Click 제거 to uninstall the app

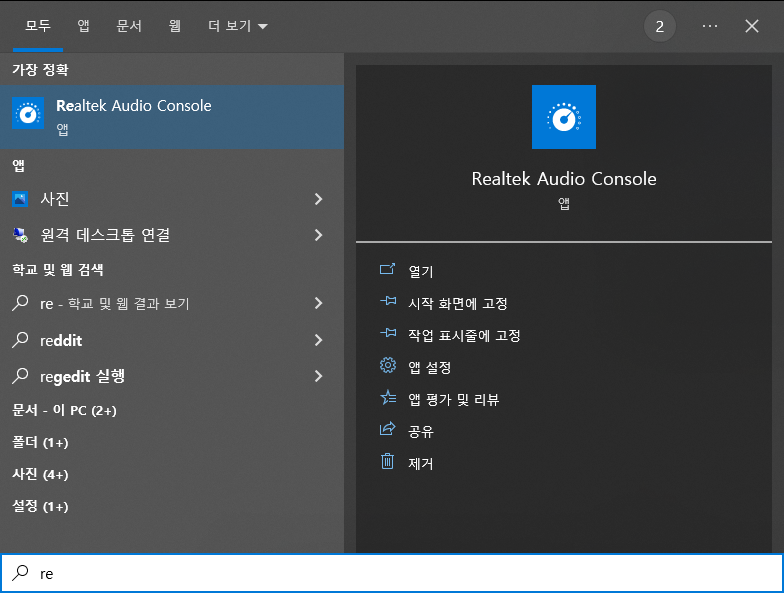[420, 464]
